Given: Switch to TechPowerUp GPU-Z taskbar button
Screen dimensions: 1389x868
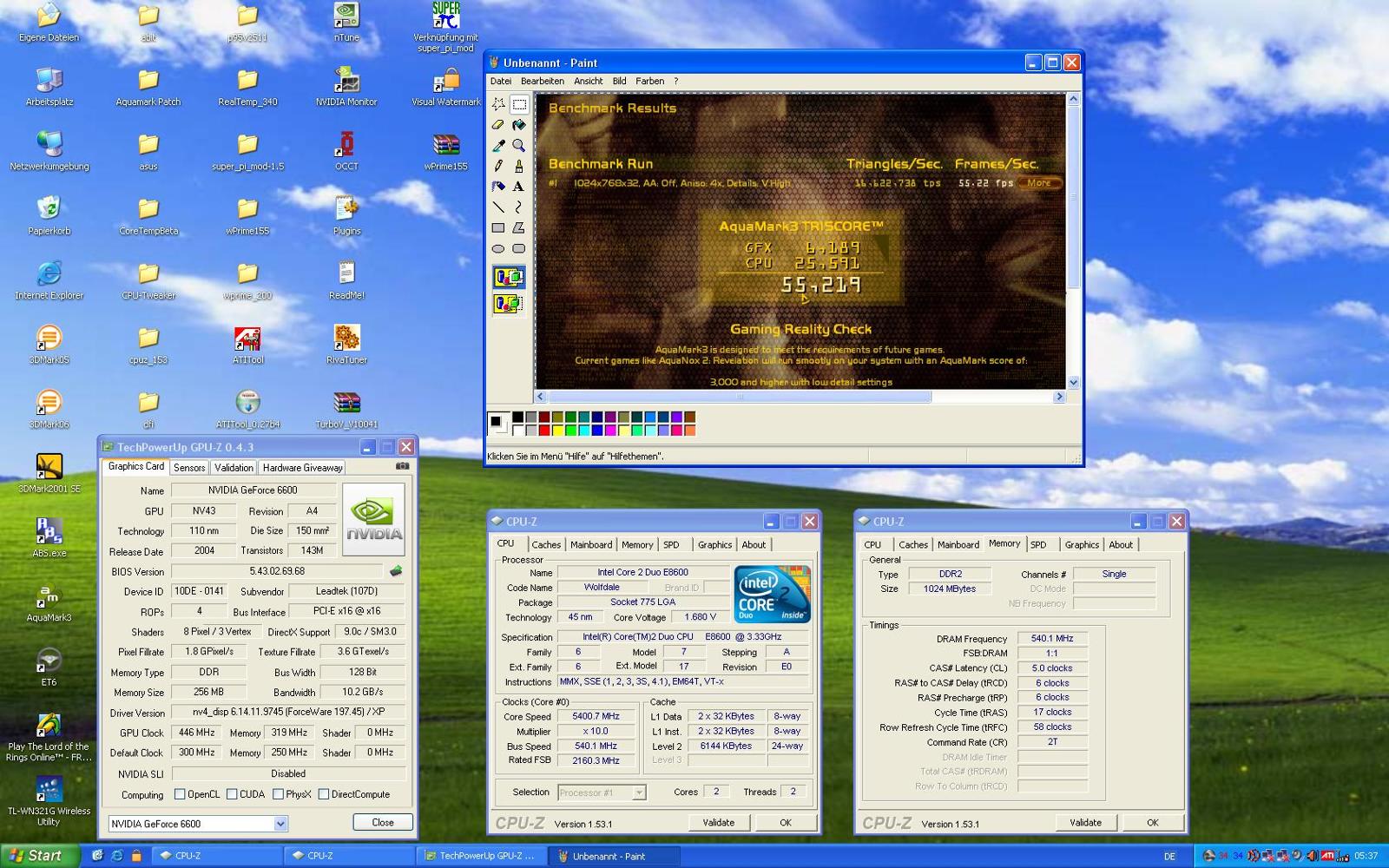Looking at the screenshot, I should point(482,856).
